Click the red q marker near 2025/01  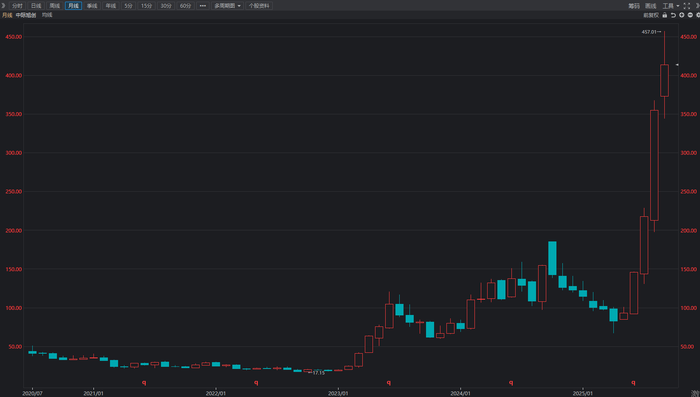click(633, 383)
